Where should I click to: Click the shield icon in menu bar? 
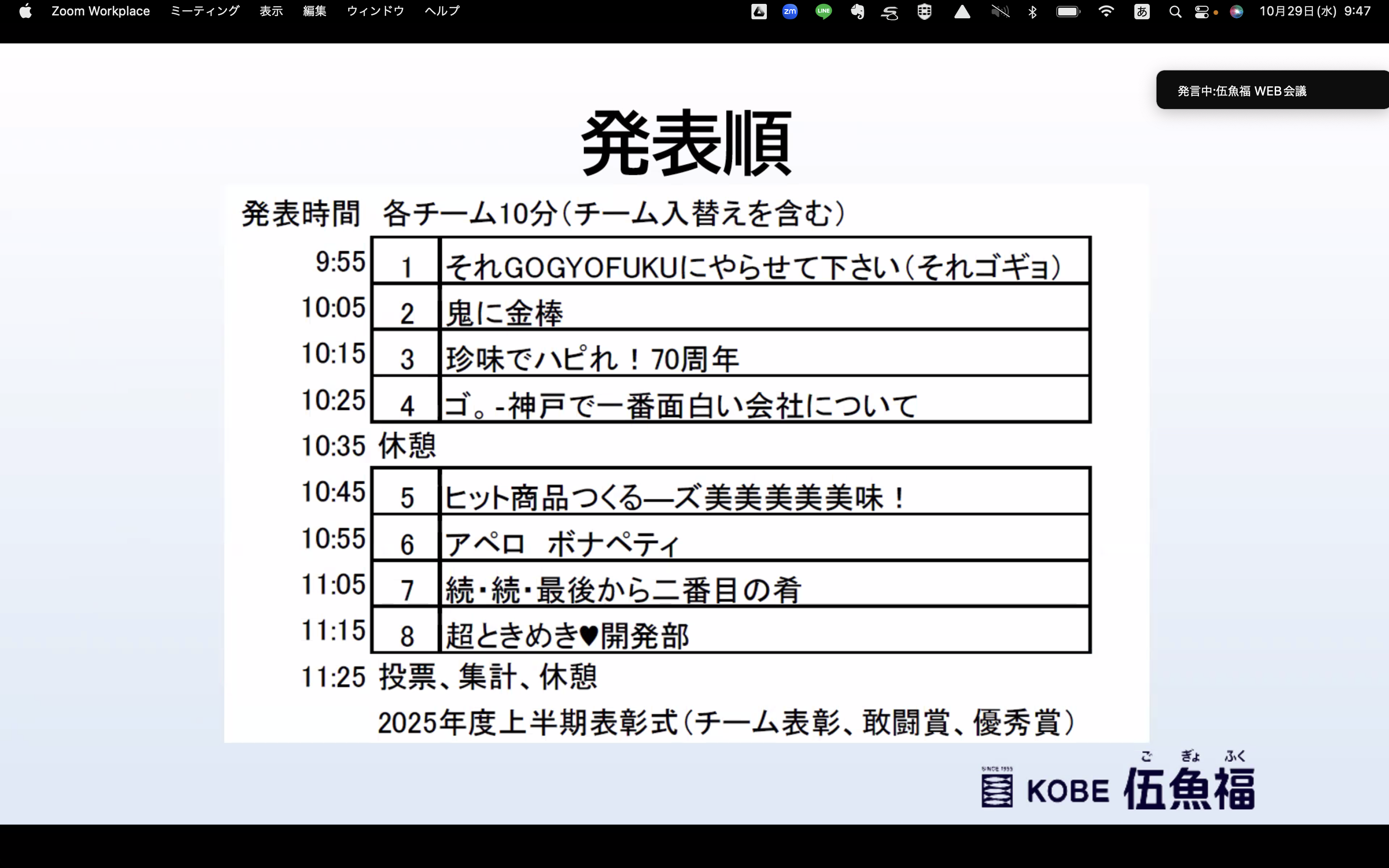(924, 12)
